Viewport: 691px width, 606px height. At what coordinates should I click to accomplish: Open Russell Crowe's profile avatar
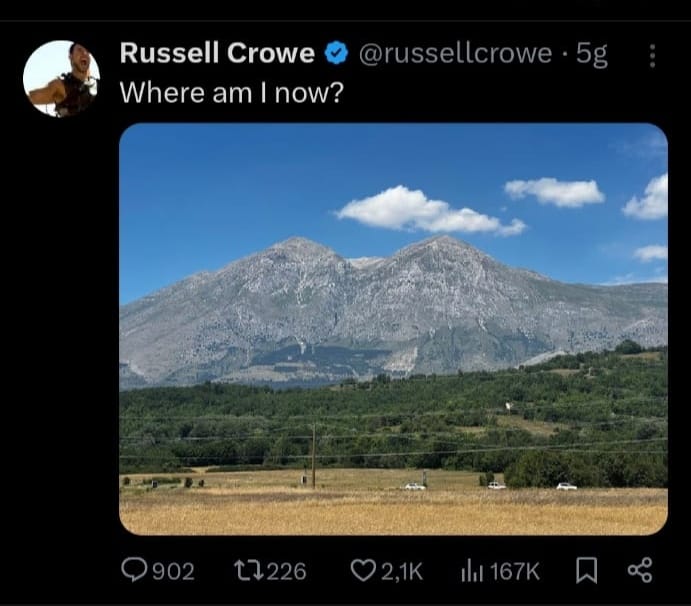point(61,79)
